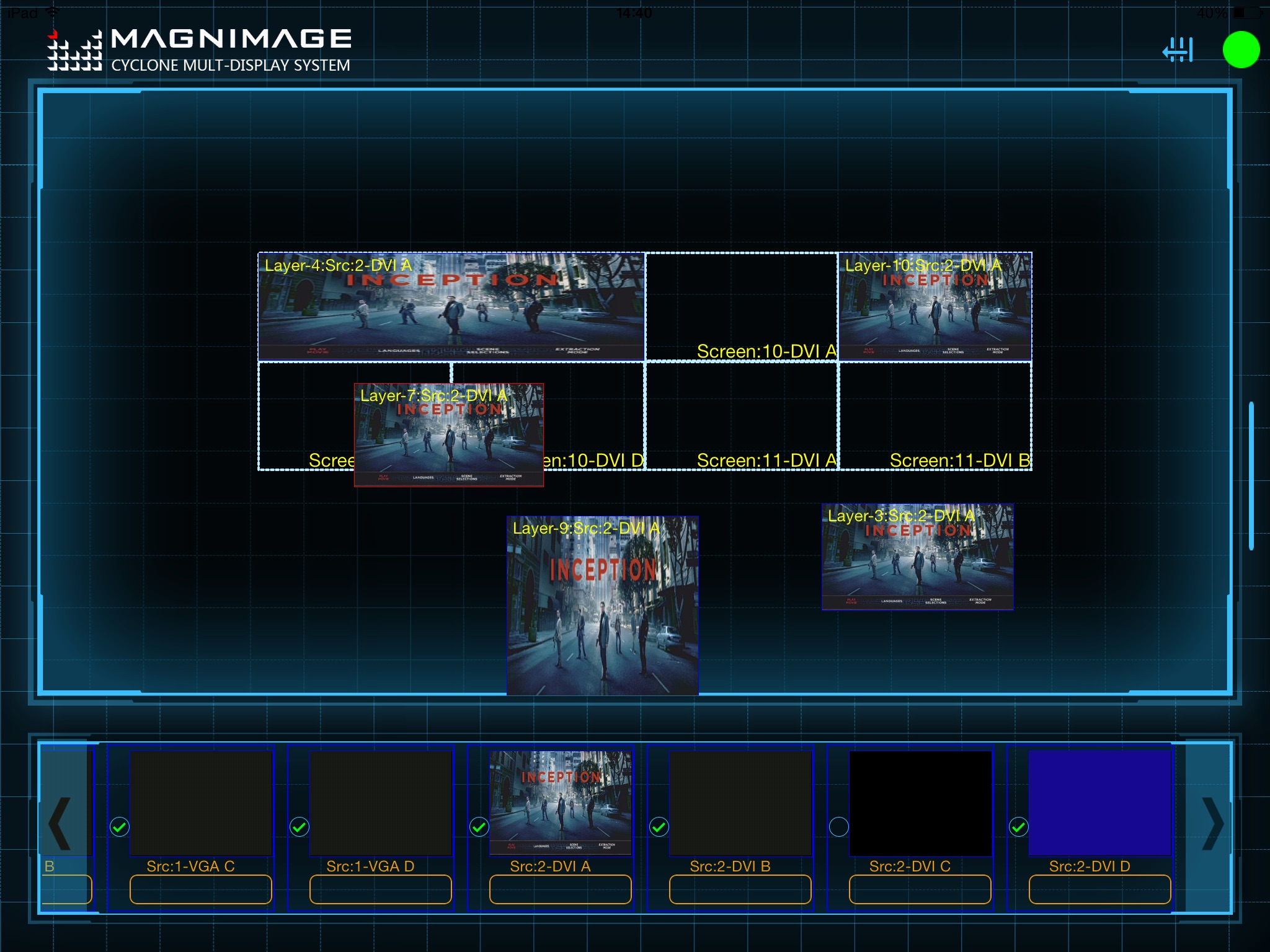This screenshot has height=952, width=1270.
Task: Select the Src:2-DVI A Inception thumbnail
Action: click(x=561, y=803)
